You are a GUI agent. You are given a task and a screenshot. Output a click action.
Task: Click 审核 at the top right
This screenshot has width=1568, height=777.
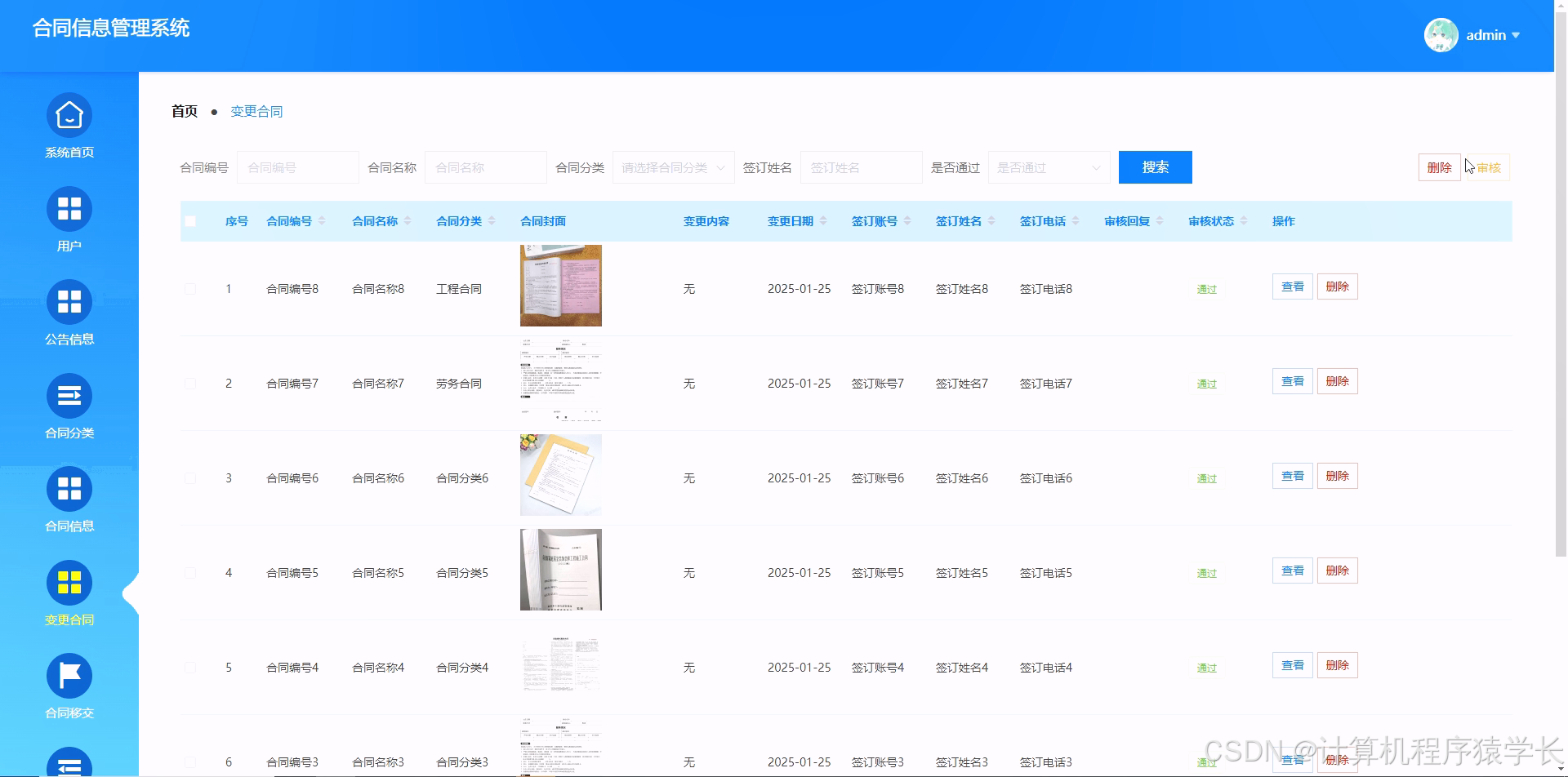coord(1490,167)
